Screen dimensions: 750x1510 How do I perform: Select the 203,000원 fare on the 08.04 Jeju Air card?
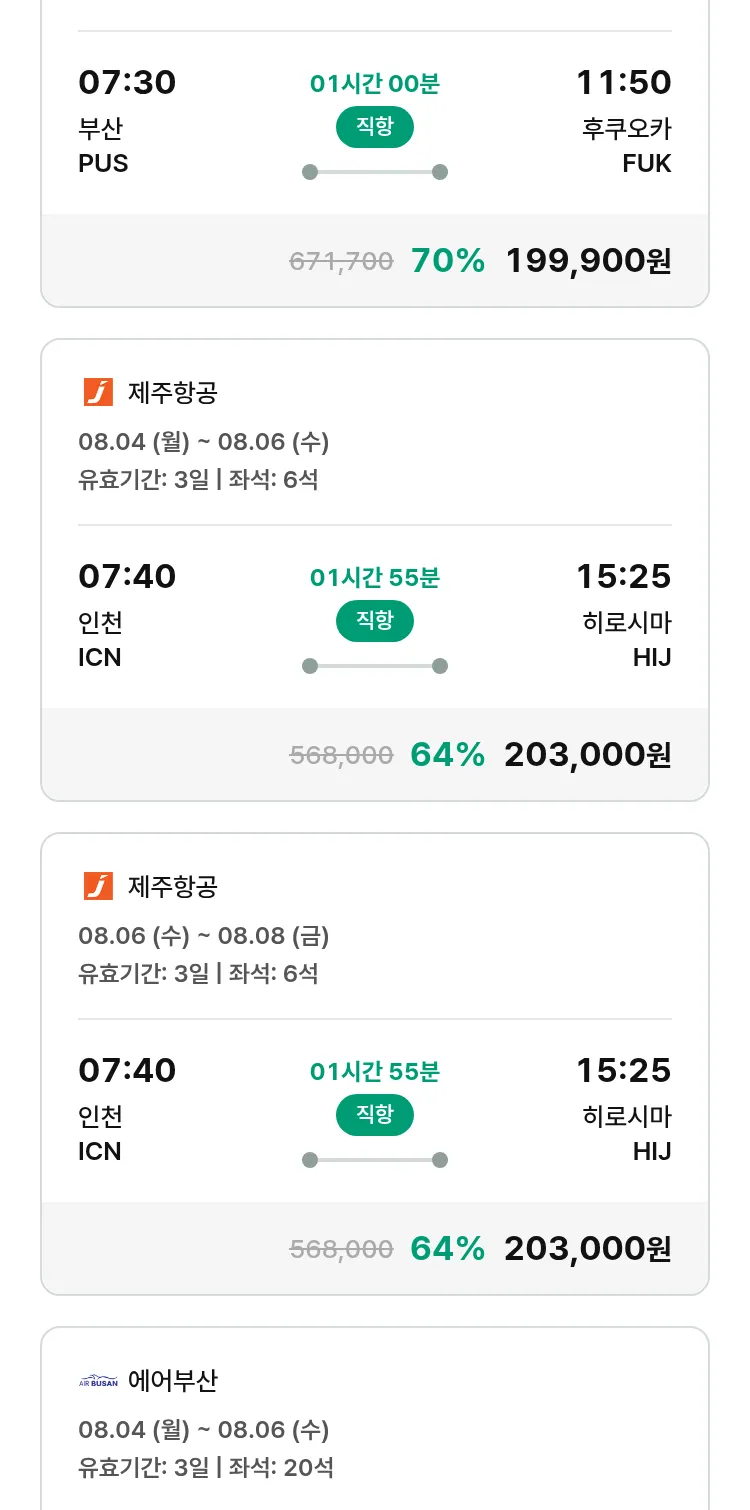[588, 755]
